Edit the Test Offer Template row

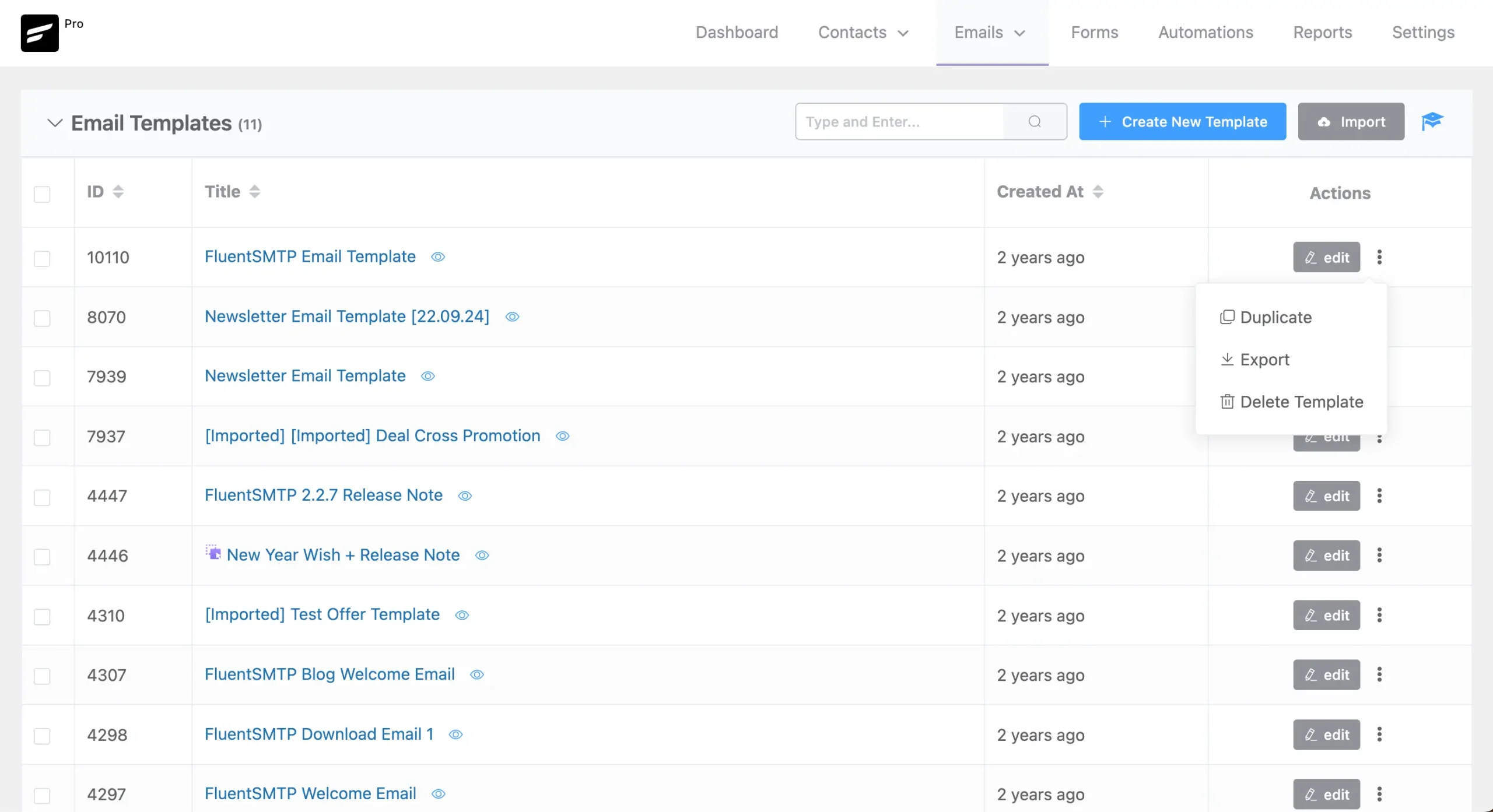pos(1326,615)
